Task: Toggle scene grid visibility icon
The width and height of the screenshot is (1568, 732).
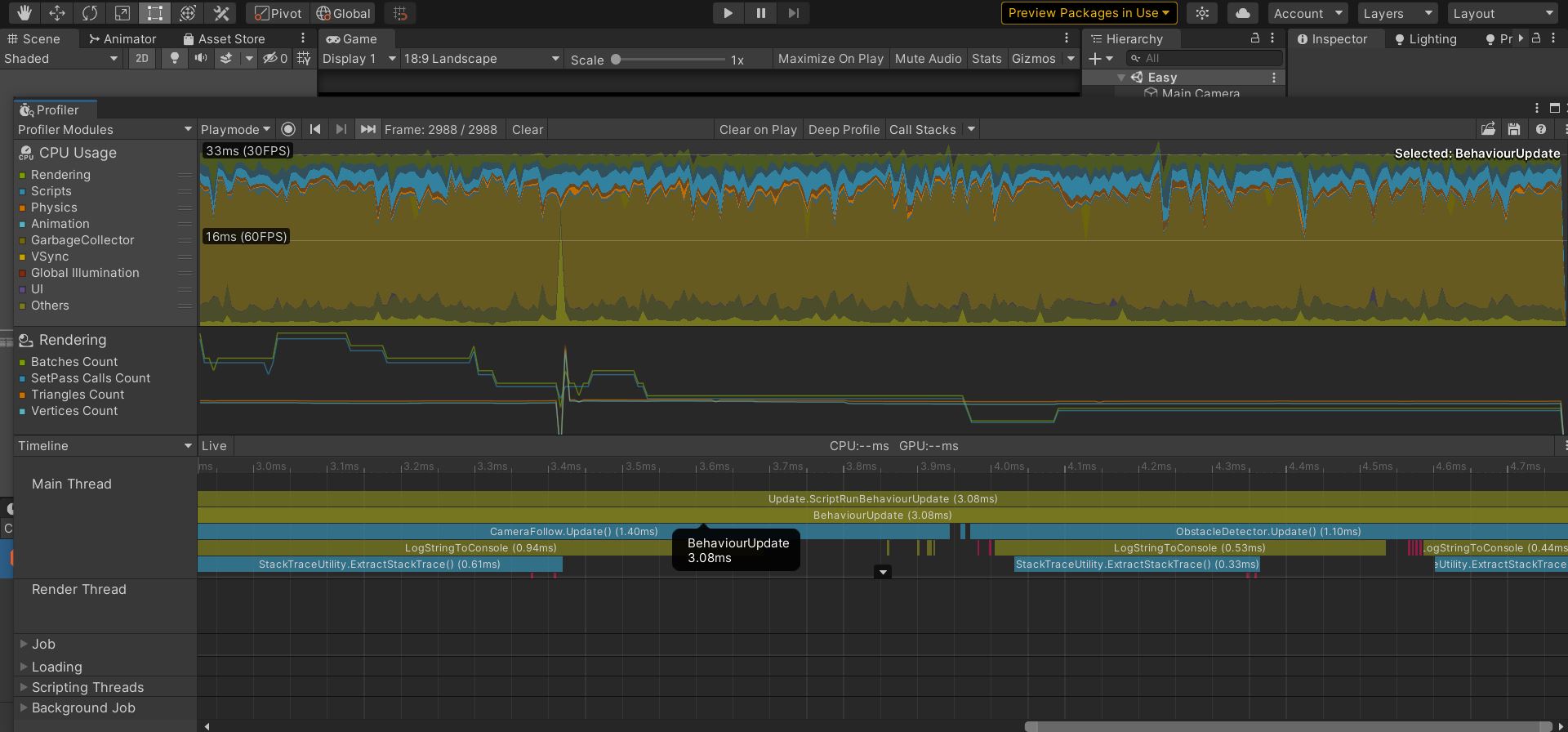Action: tap(304, 58)
